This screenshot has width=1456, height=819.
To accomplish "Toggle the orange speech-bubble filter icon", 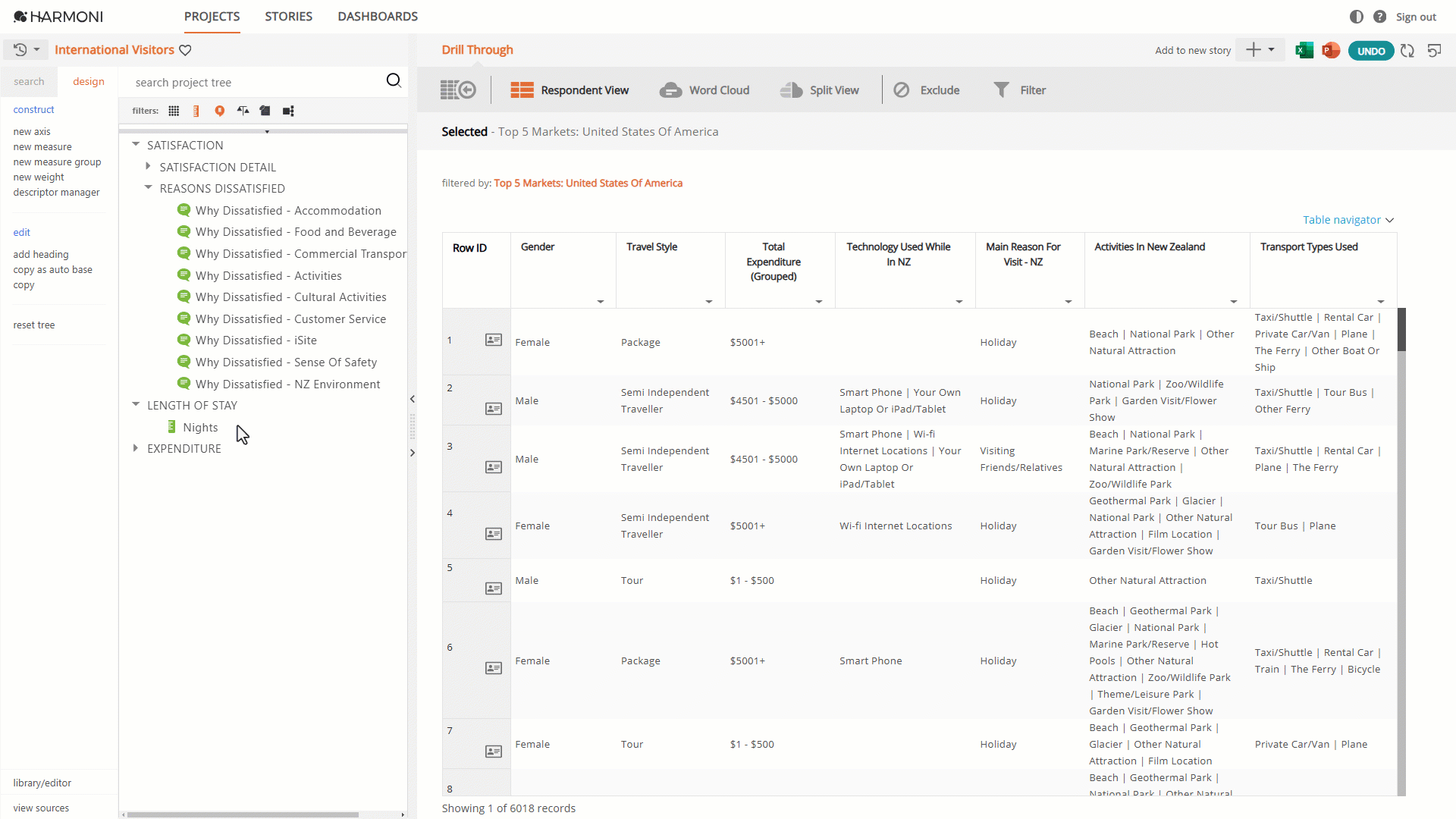I will (220, 111).
